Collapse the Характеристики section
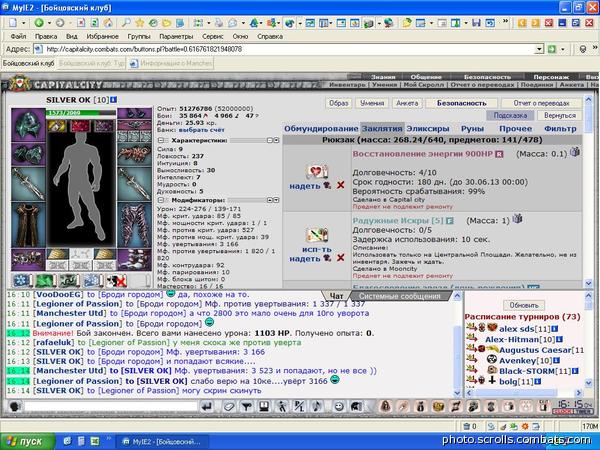This screenshot has width=600, height=450. pyautogui.click(x=161, y=140)
